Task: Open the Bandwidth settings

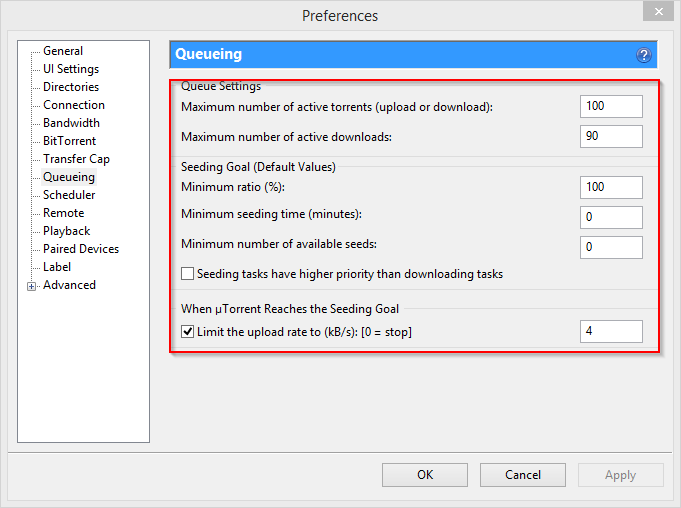Action: click(71, 123)
